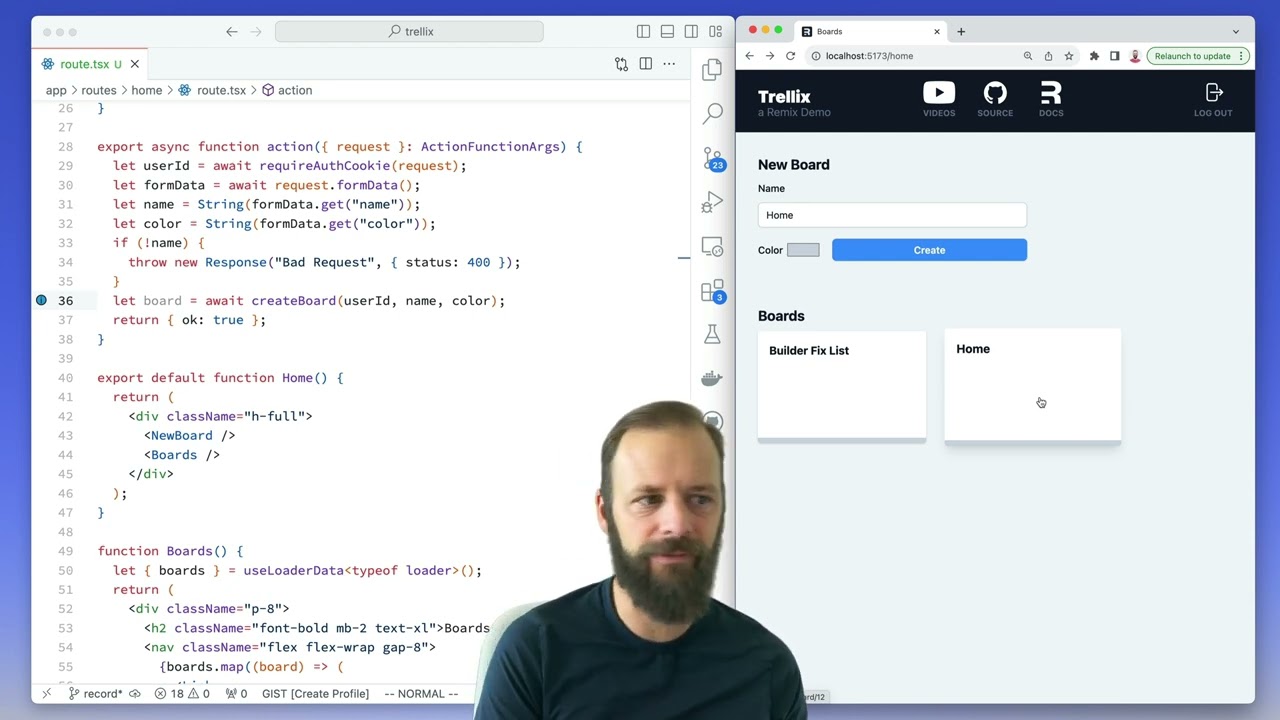Open the Remix Docs link

click(x=1051, y=100)
